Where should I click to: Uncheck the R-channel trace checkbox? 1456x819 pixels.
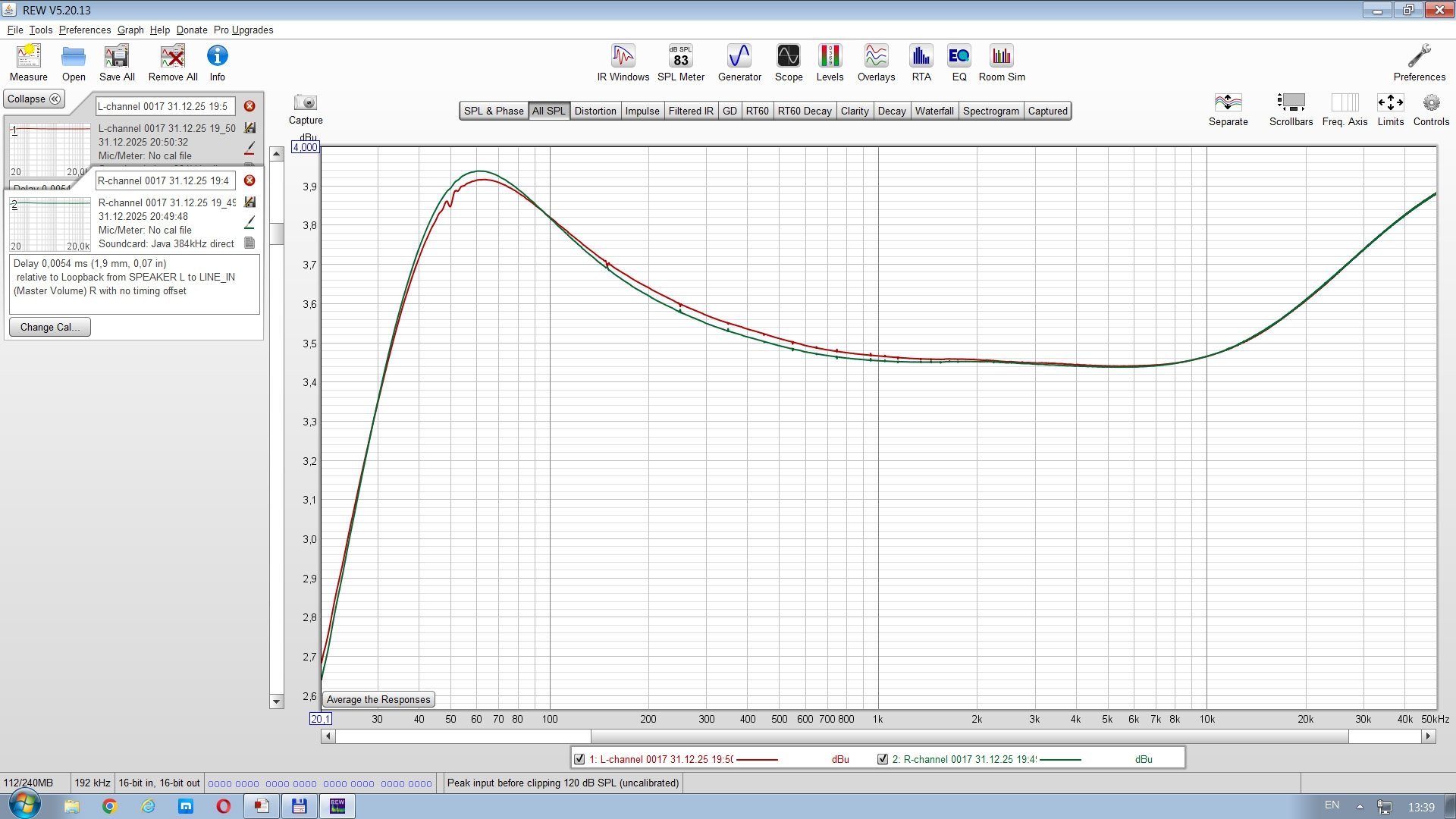click(883, 759)
